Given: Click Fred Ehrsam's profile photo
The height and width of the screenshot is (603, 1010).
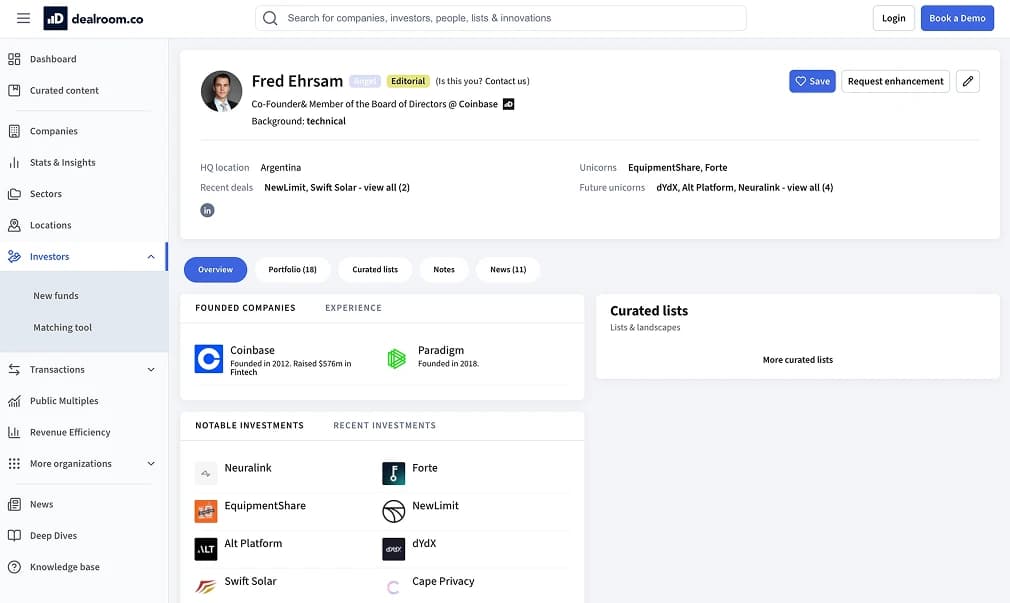Looking at the screenshot, I should click(x=222, y=91).
